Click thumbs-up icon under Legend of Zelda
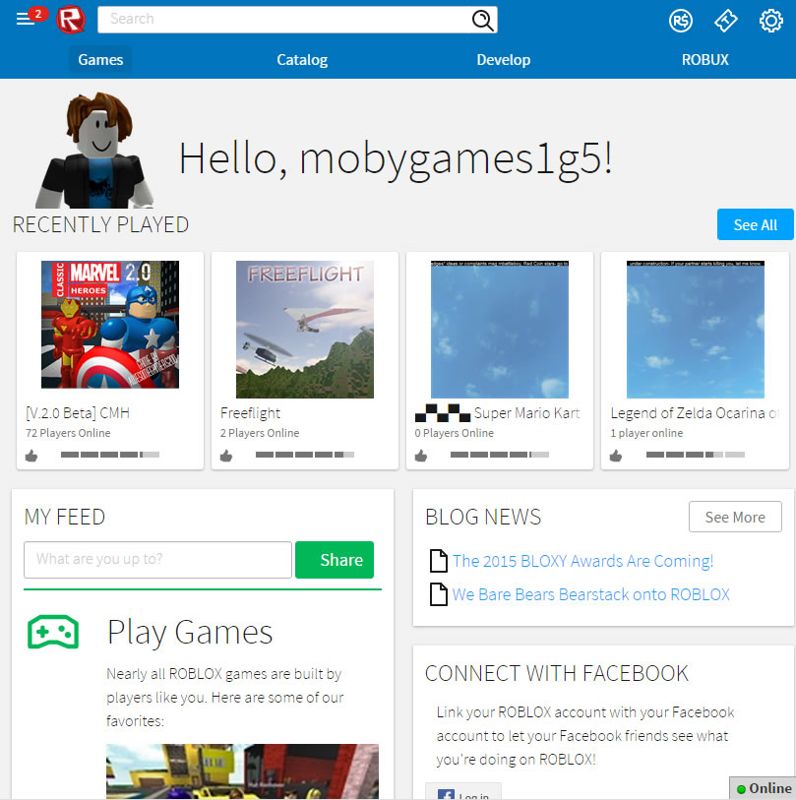 point(616,455)
